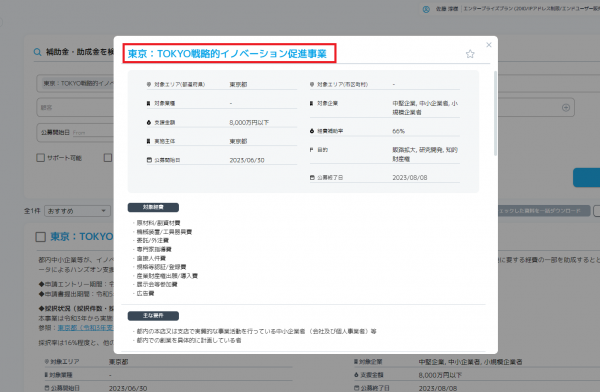The width and height of the screenshot is (600, 392).
Task: Click the money bag icon beside 支援金額 in dialog
Action: 149,122
